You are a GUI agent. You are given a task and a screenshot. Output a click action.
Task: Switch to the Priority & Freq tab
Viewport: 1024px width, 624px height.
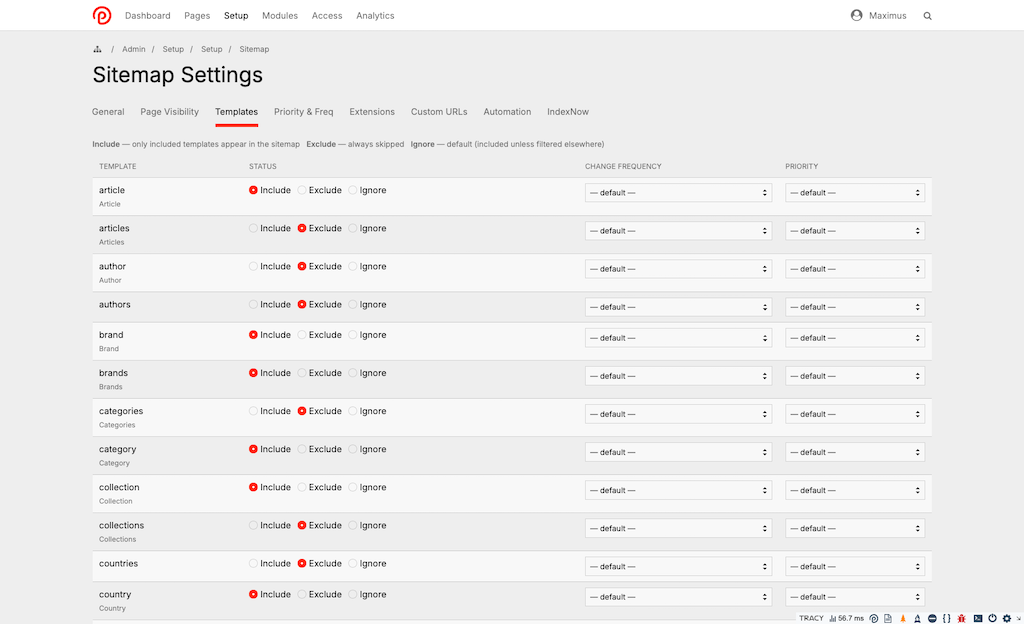(303, 112)
